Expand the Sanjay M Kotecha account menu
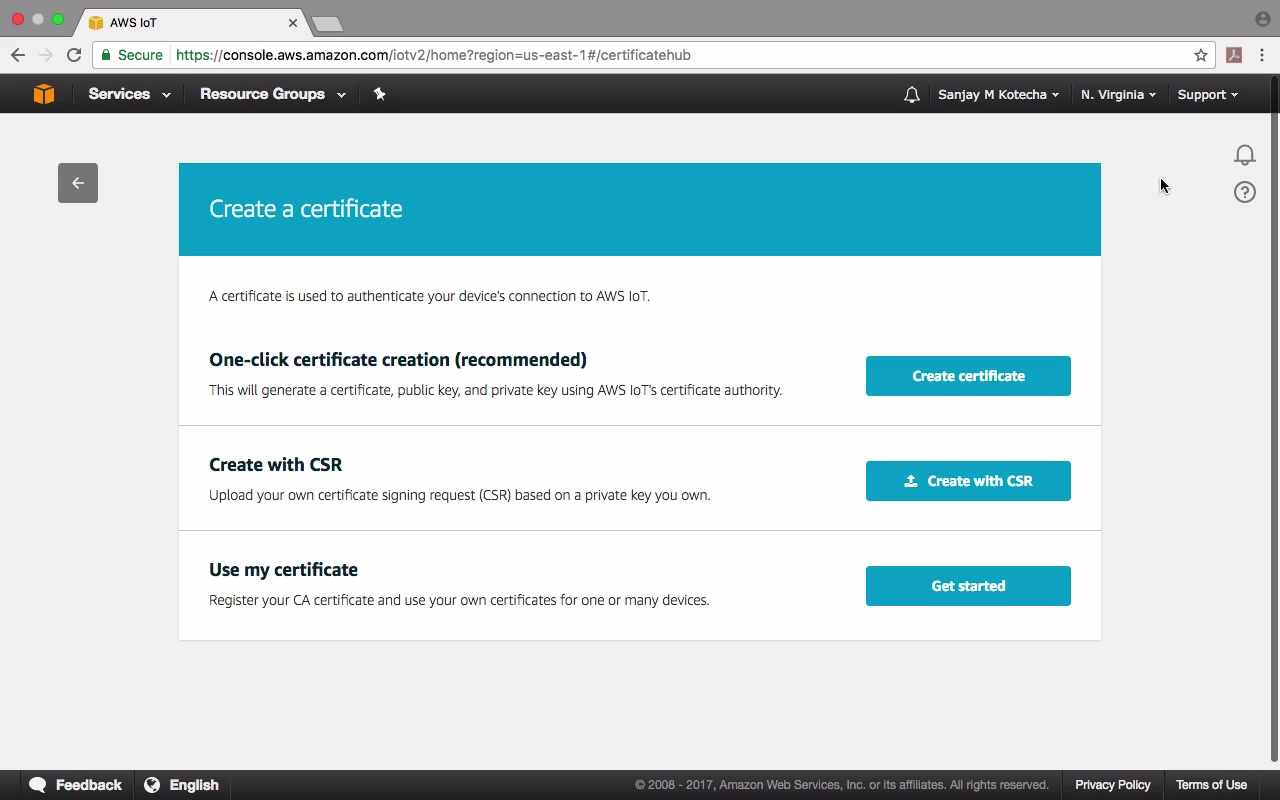The width and height of the screenshot is (1280, 800). 998,95
